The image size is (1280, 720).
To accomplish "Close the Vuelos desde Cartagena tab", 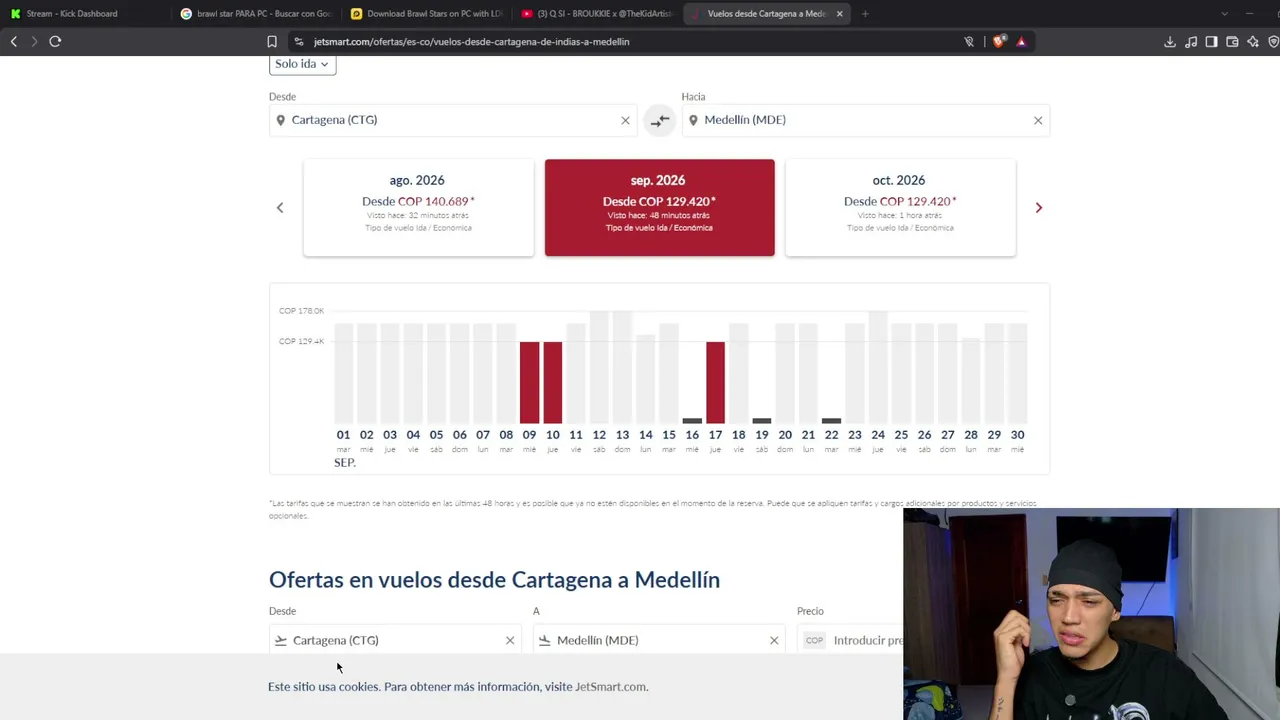I will pyautogui.click(x=840, y=14).
